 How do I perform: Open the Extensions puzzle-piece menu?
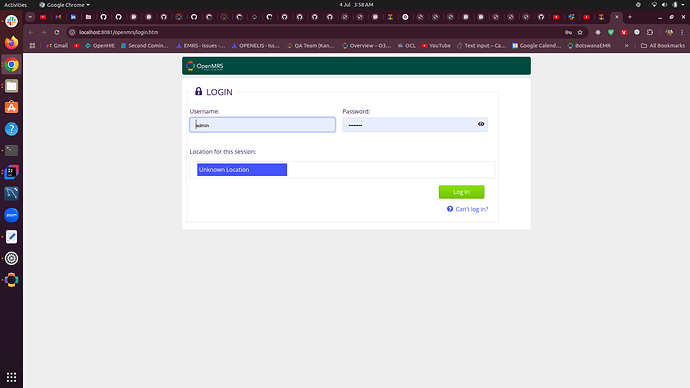[x=650, y=32]
